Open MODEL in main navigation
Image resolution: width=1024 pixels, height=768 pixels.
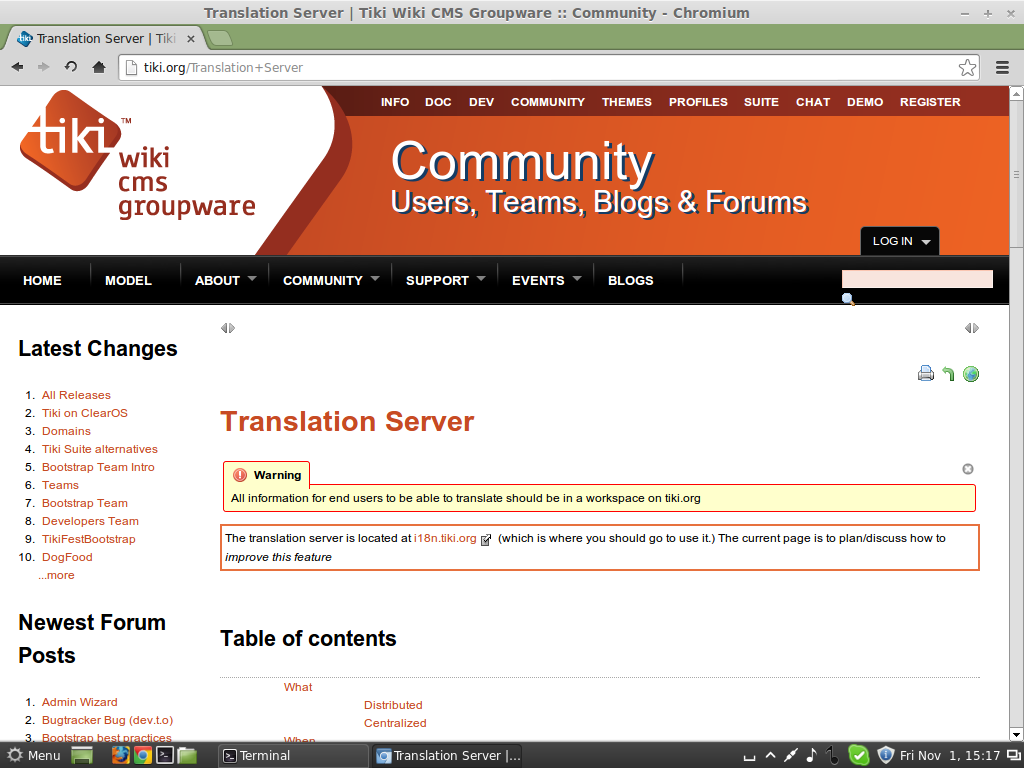coord(128,280)
